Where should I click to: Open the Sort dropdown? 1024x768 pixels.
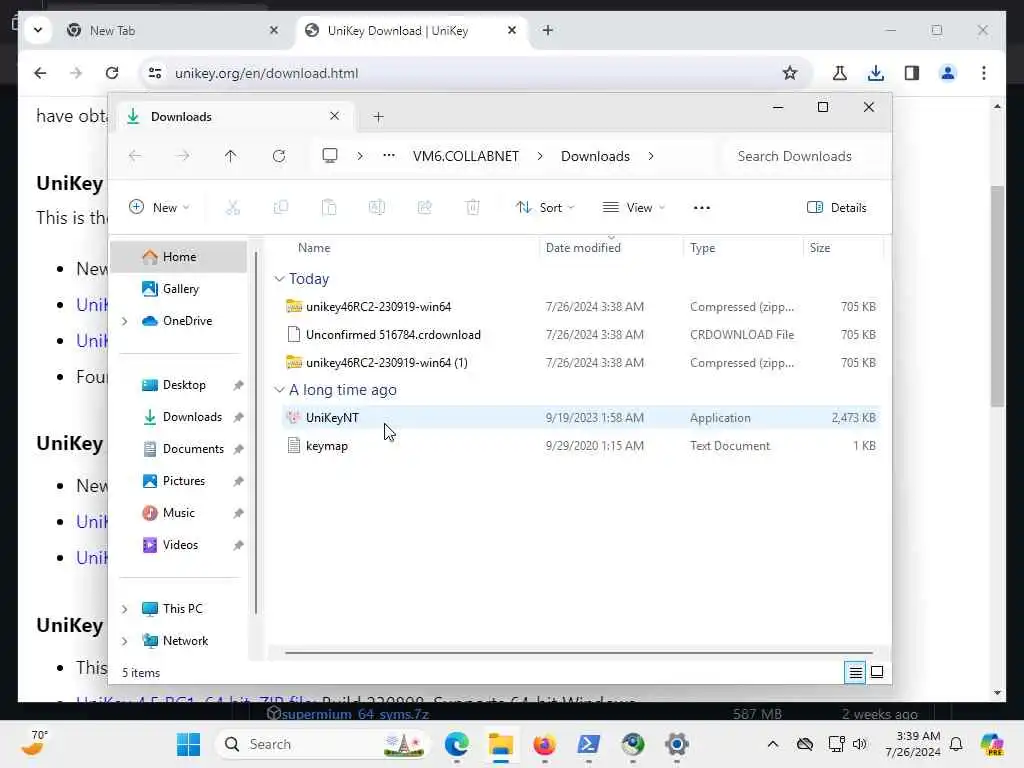click(x=545, y=208)
